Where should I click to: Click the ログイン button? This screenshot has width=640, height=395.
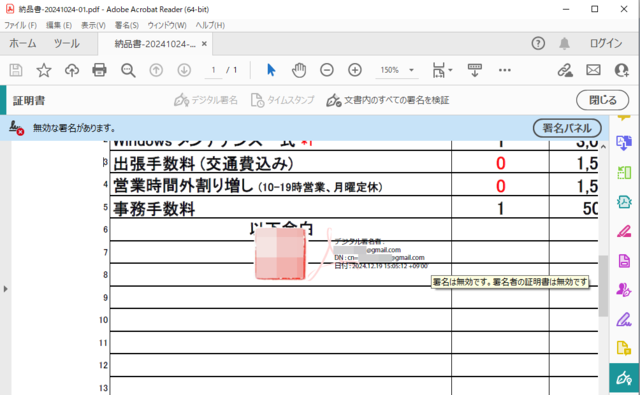click(606, 43)
